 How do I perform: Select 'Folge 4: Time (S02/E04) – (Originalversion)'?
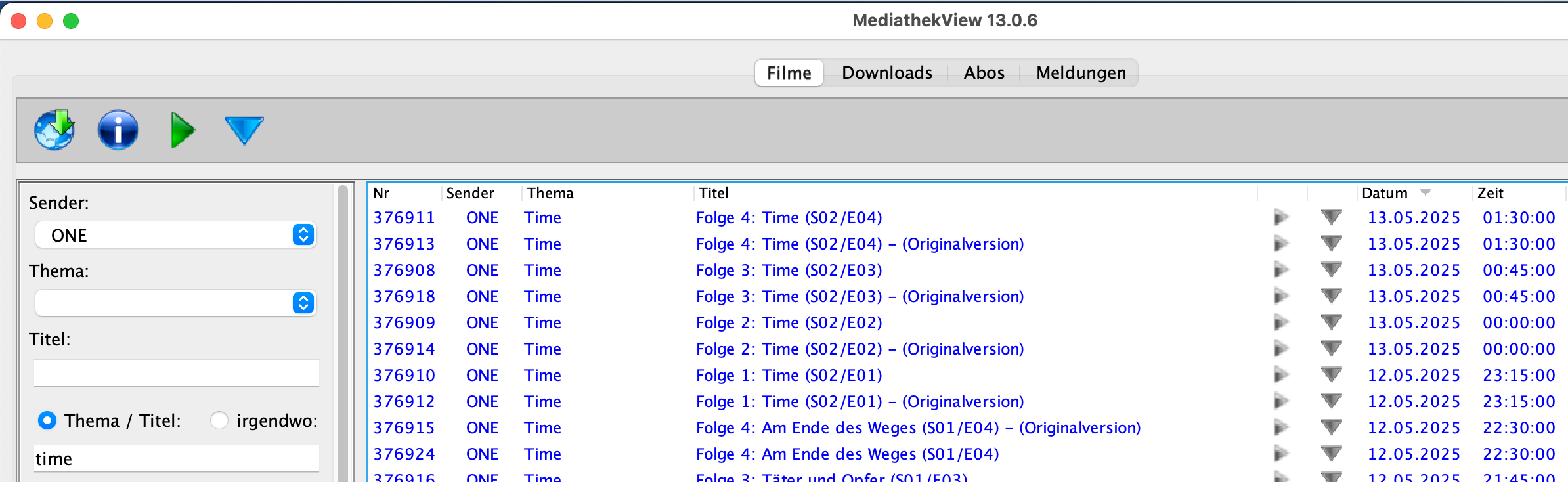click(x=860, y=244)
